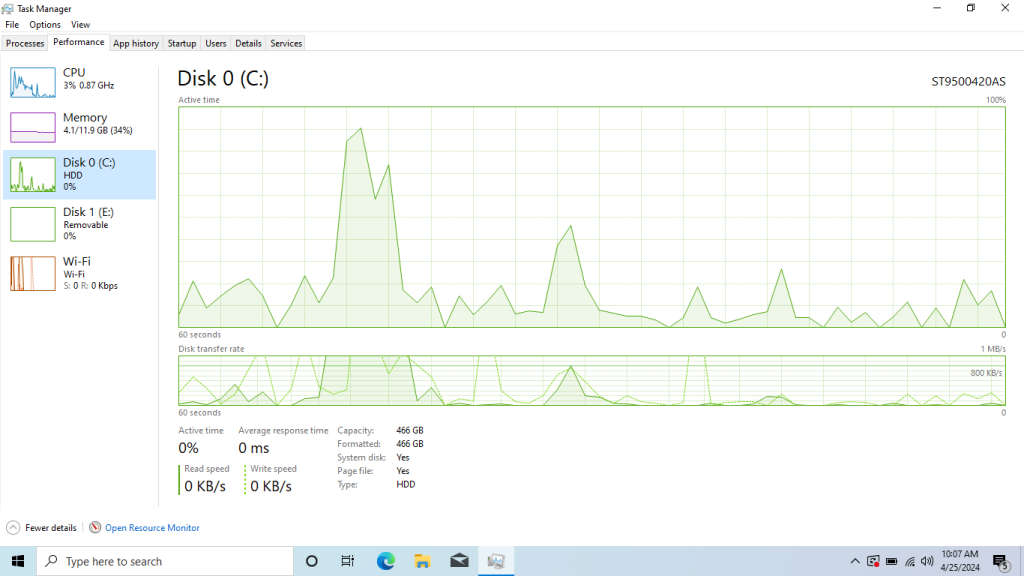1024x576 pixels.
Task: Switch to the Processes tab
Action: click(24, 43)
